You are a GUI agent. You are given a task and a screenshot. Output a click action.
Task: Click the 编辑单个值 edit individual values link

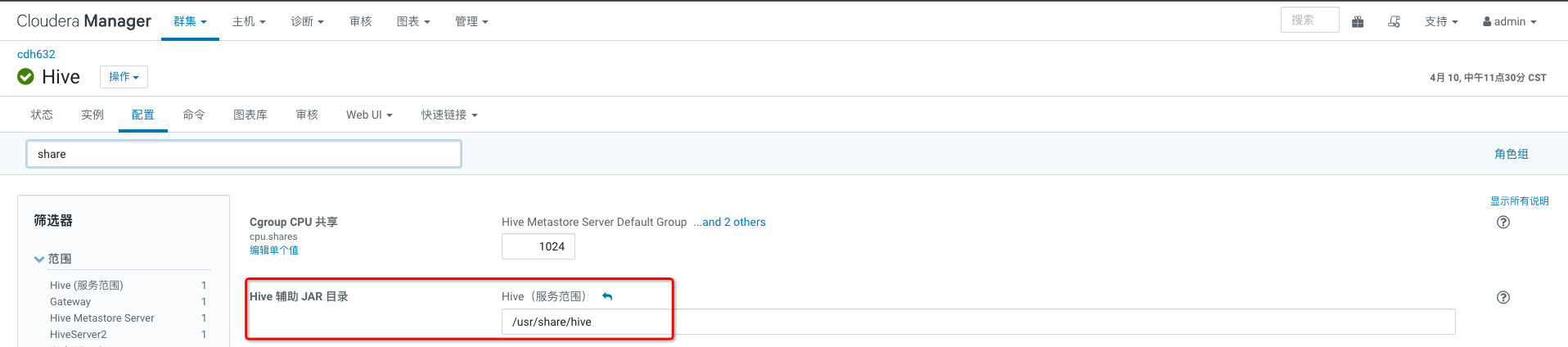coord(274,250)
